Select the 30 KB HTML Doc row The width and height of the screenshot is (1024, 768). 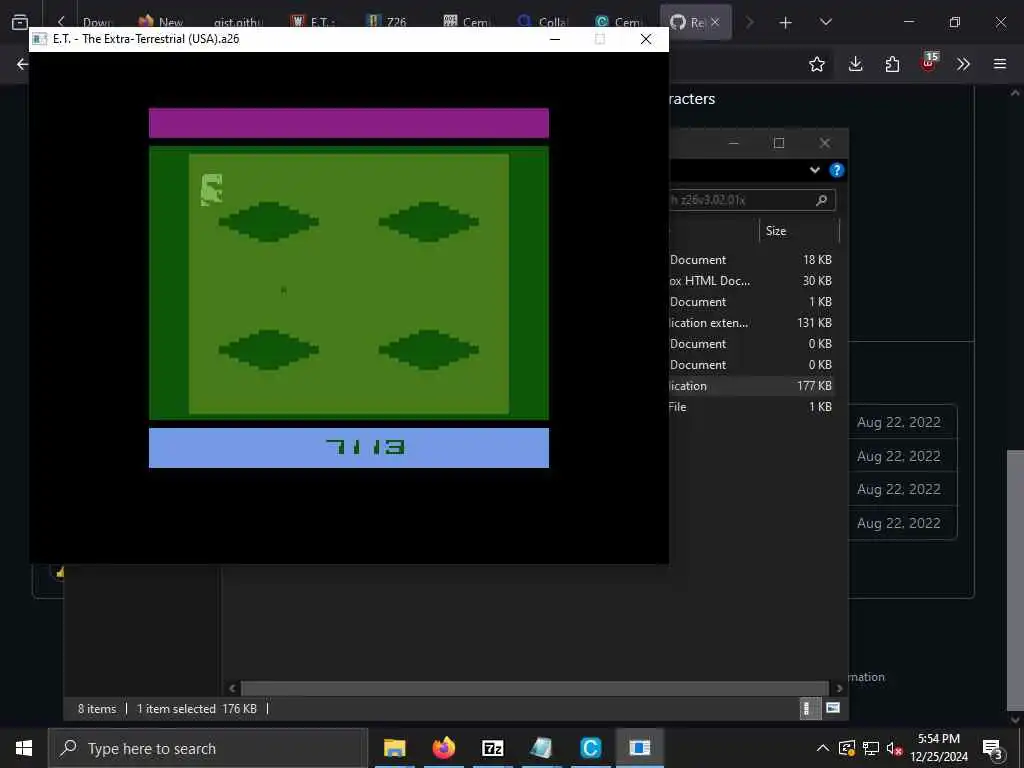(751, 281)
